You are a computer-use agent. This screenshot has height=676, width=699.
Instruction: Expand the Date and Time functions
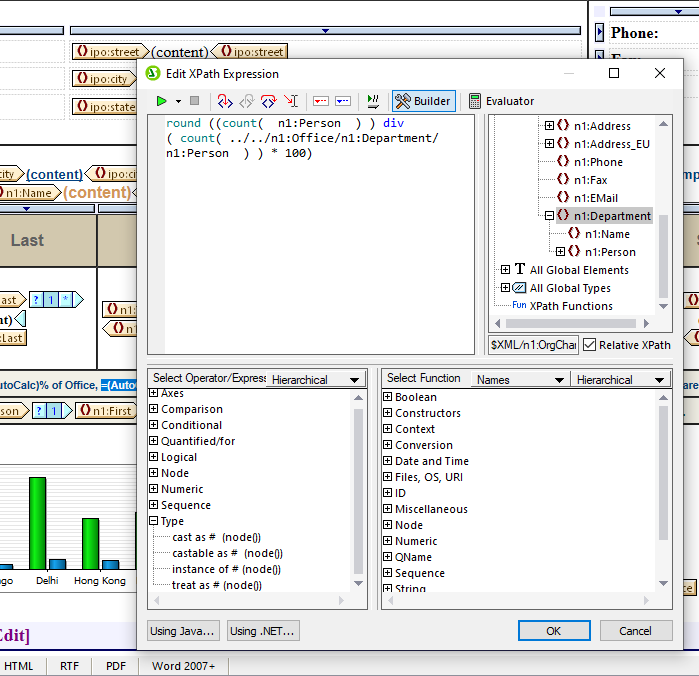pos(388,461)
